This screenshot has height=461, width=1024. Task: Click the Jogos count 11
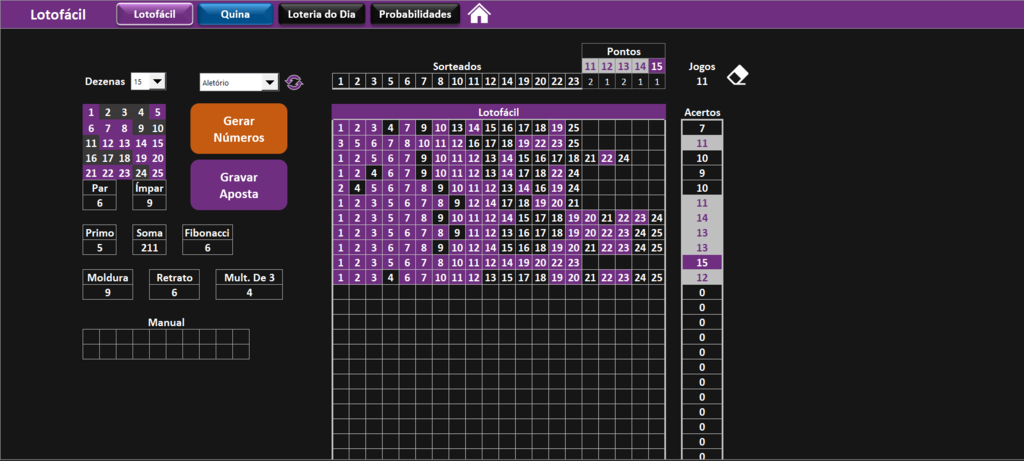pyautogui.click(x=702, y=82)
